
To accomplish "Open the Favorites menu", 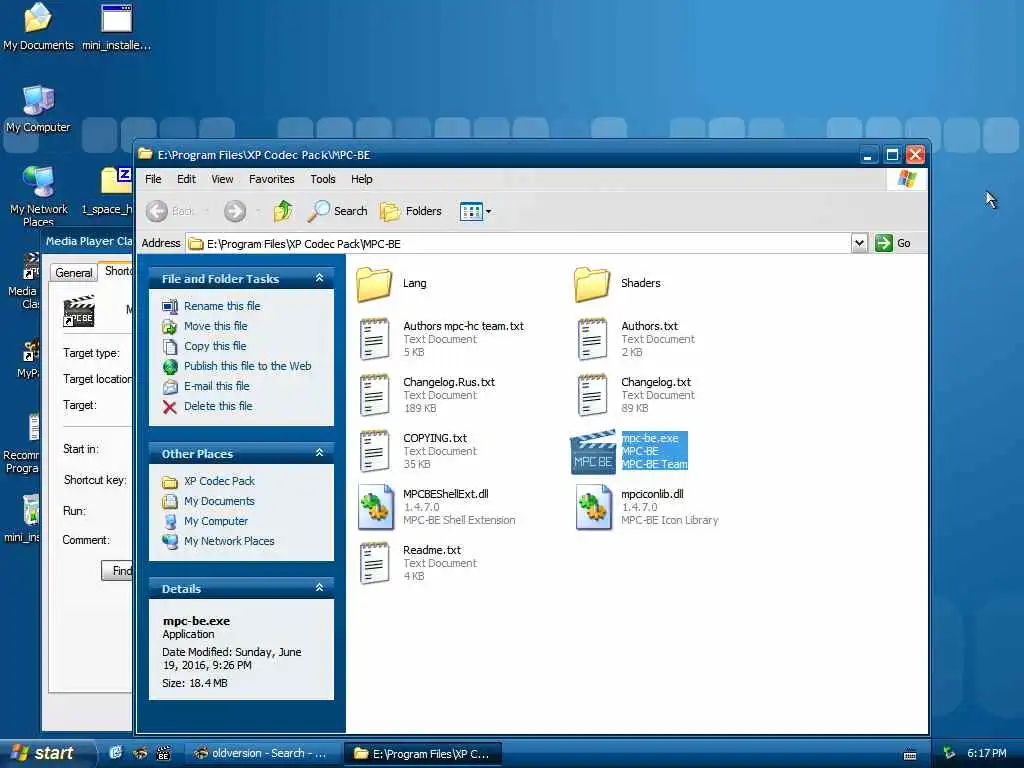I will (x=272, y=179).
